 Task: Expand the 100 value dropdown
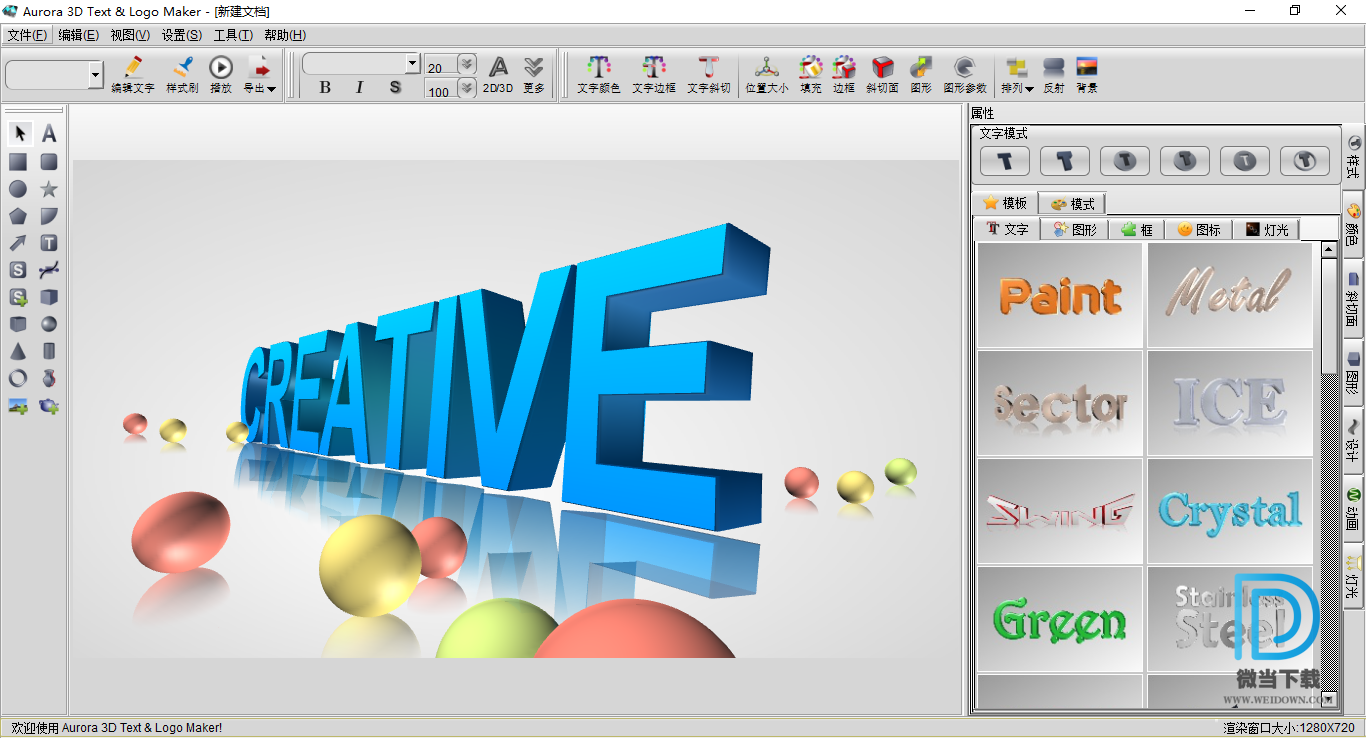[x=467, y=88]
